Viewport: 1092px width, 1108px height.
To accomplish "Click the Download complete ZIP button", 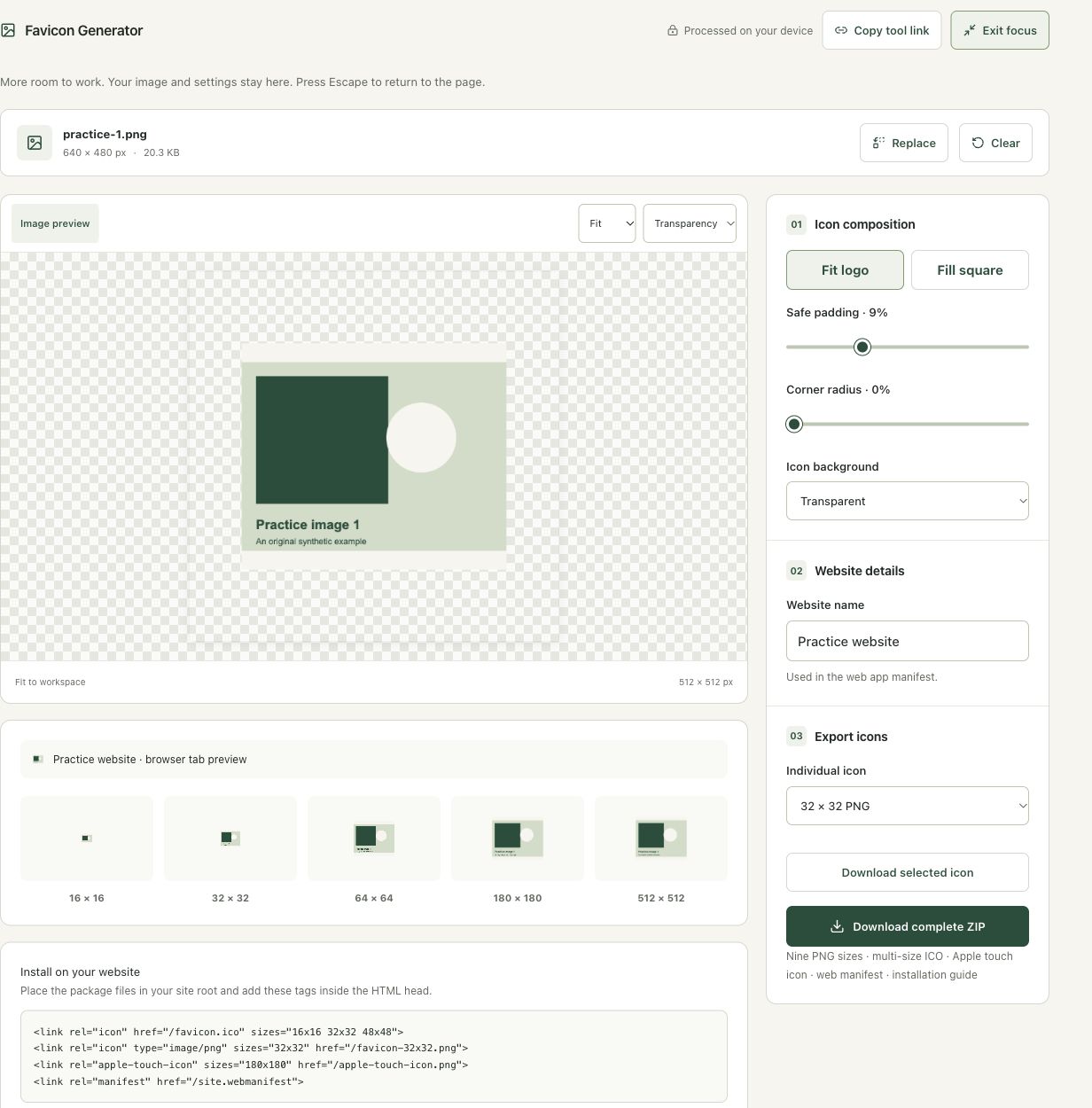I will pyautogui.click(x=908, y=926).
